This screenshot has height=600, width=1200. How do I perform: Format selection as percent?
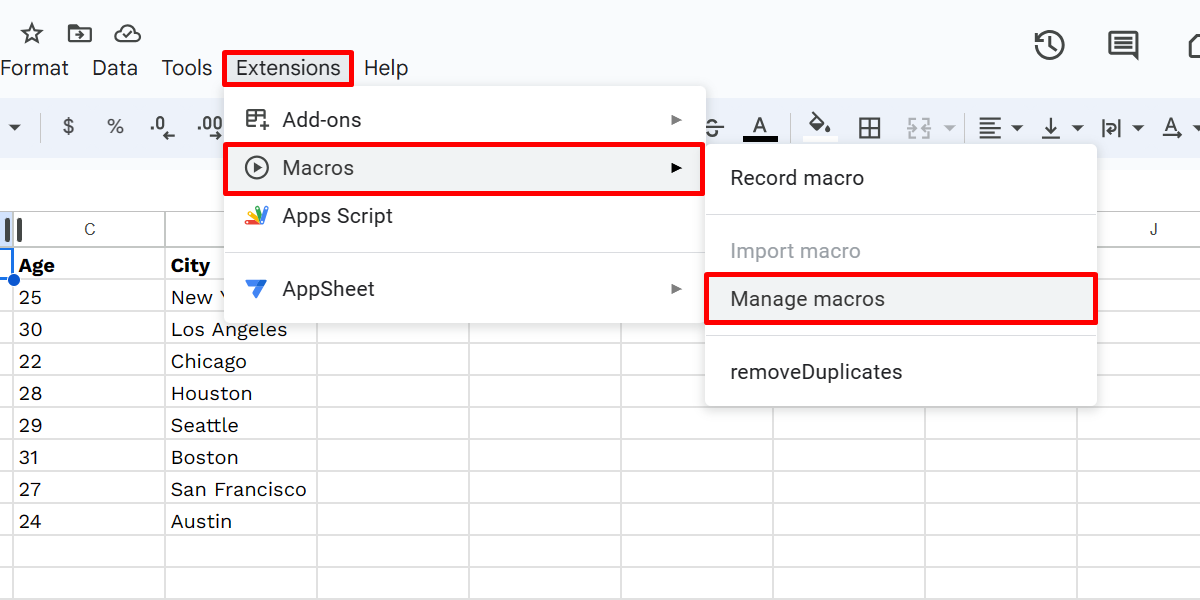point(114,127)
